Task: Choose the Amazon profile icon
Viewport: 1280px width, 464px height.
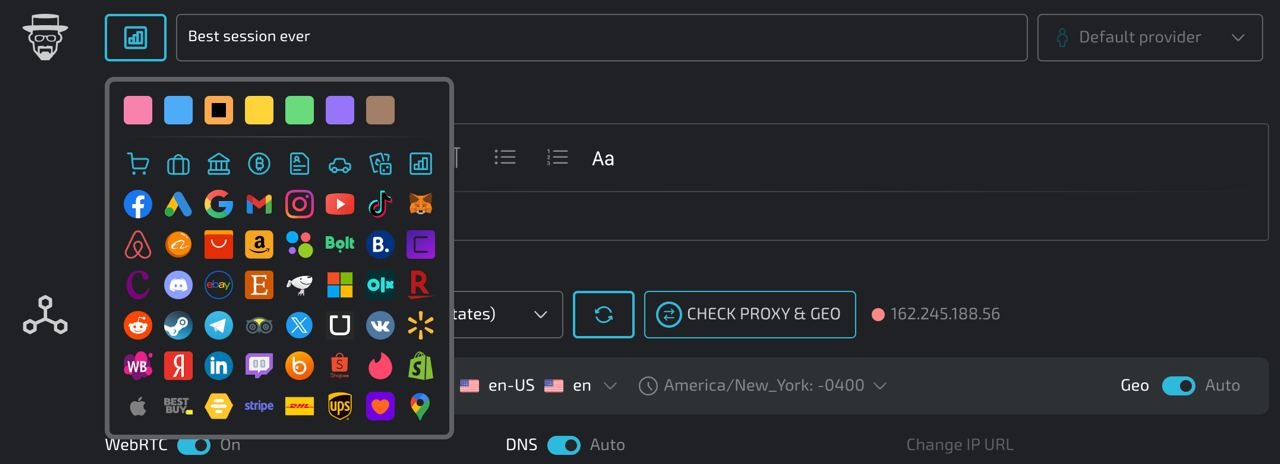Action: coord(259,245)
